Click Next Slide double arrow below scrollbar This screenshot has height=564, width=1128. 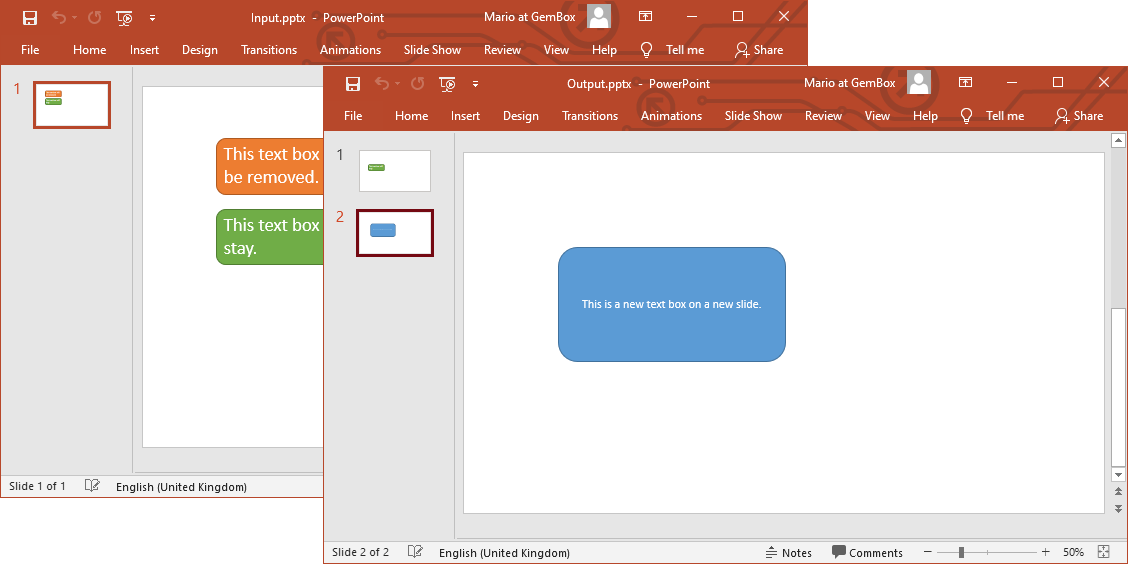(x=1118, y=508)
